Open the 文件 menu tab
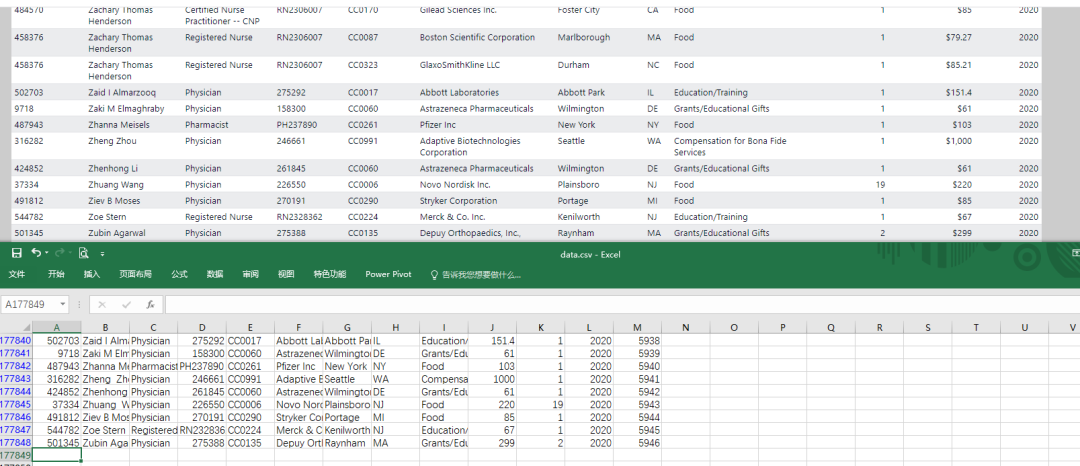The image size is (1080, 466). 17,274
